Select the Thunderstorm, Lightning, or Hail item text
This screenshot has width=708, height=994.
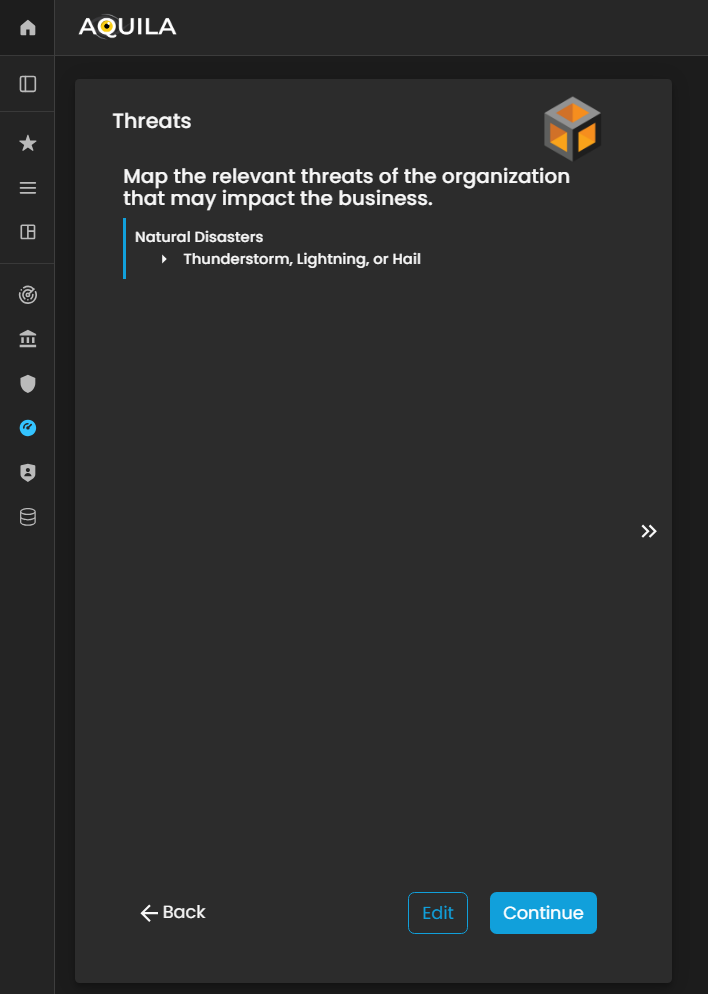coord(302,259)
